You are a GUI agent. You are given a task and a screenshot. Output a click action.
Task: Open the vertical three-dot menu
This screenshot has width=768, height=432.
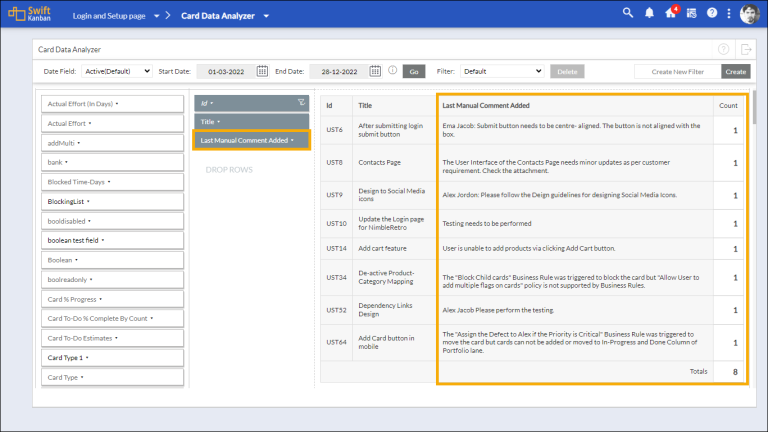729,14
